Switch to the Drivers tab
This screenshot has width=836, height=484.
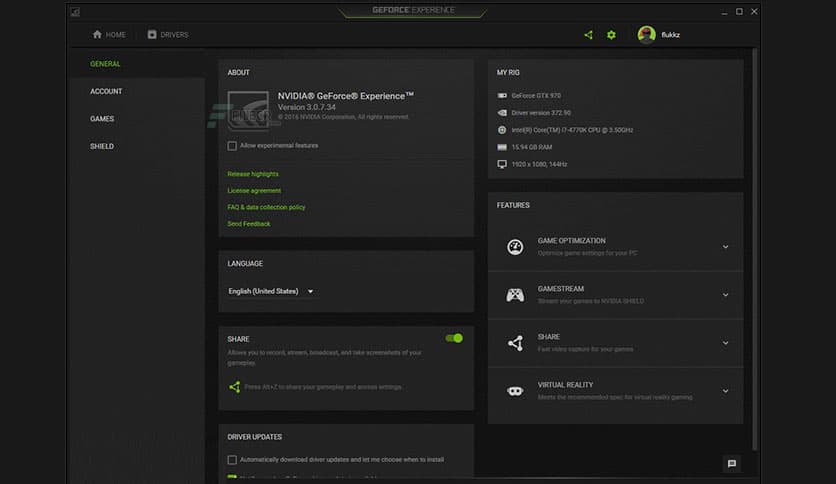pos(168,35)
